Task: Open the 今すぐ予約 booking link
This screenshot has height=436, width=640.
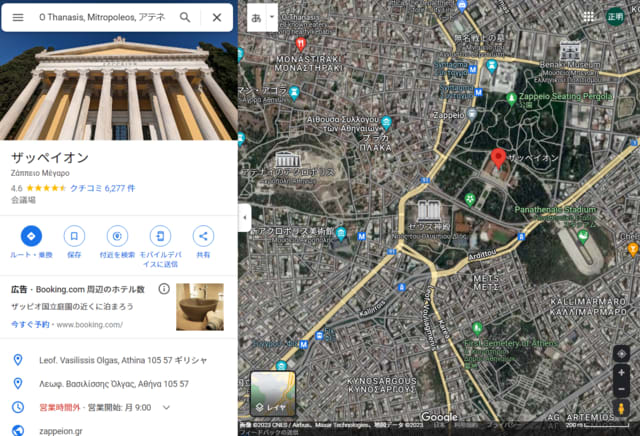Action: coord(30,325)
